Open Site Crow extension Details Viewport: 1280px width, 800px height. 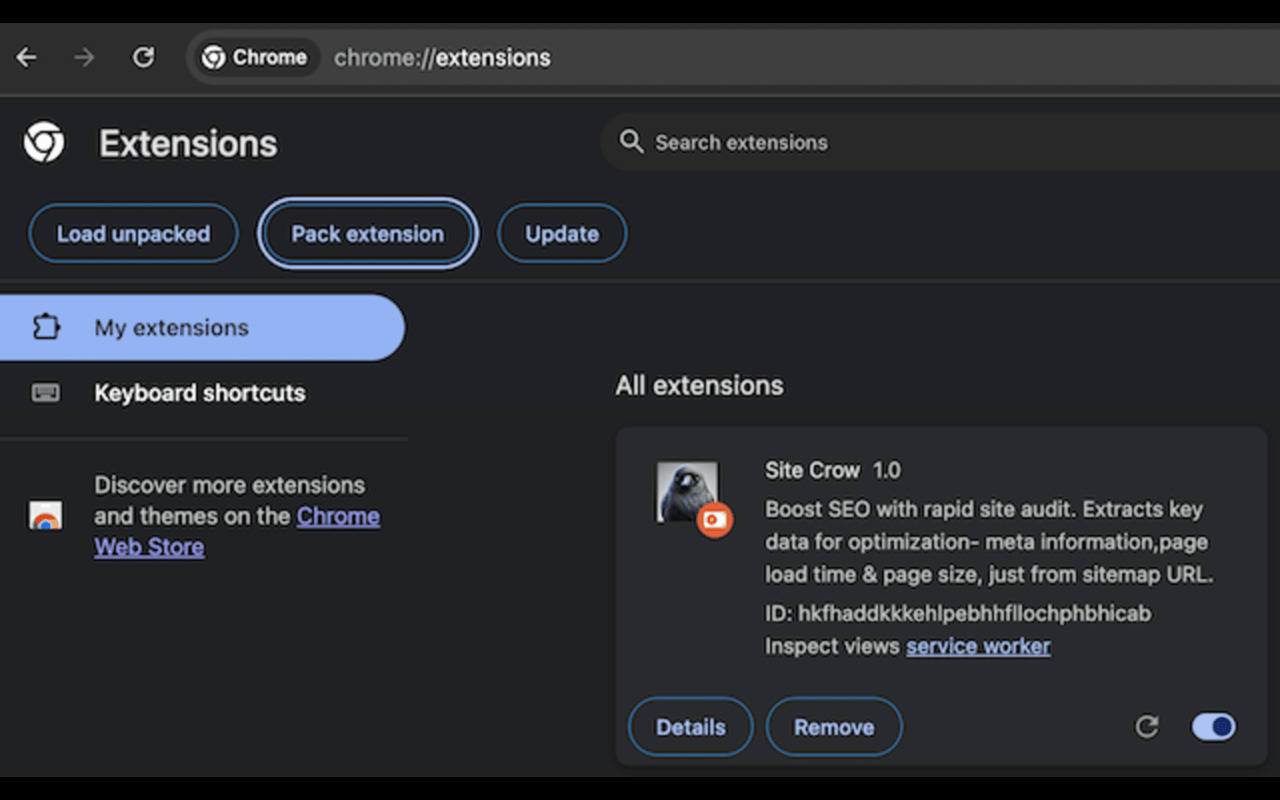point(690,727)
